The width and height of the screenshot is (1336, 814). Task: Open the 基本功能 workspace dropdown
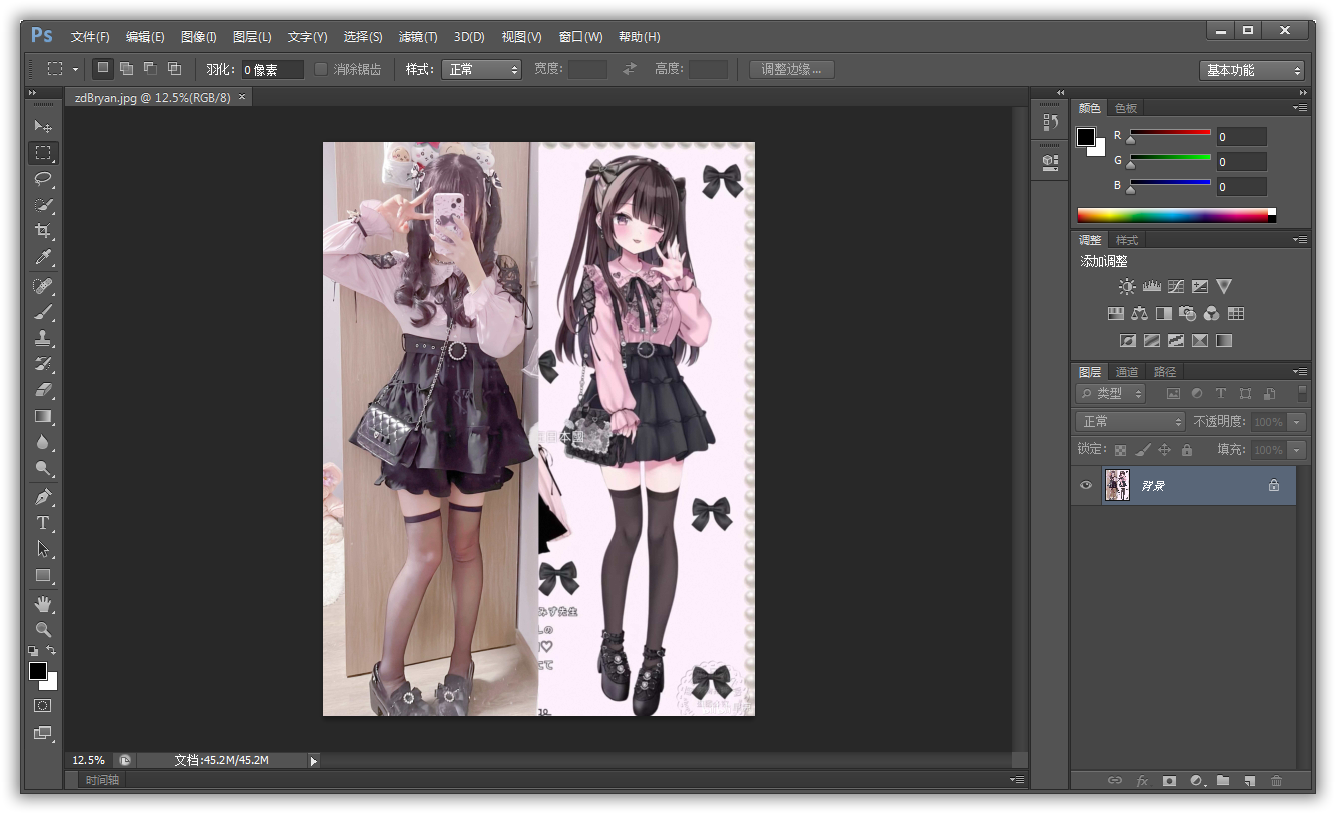(x=1252, y=70)
